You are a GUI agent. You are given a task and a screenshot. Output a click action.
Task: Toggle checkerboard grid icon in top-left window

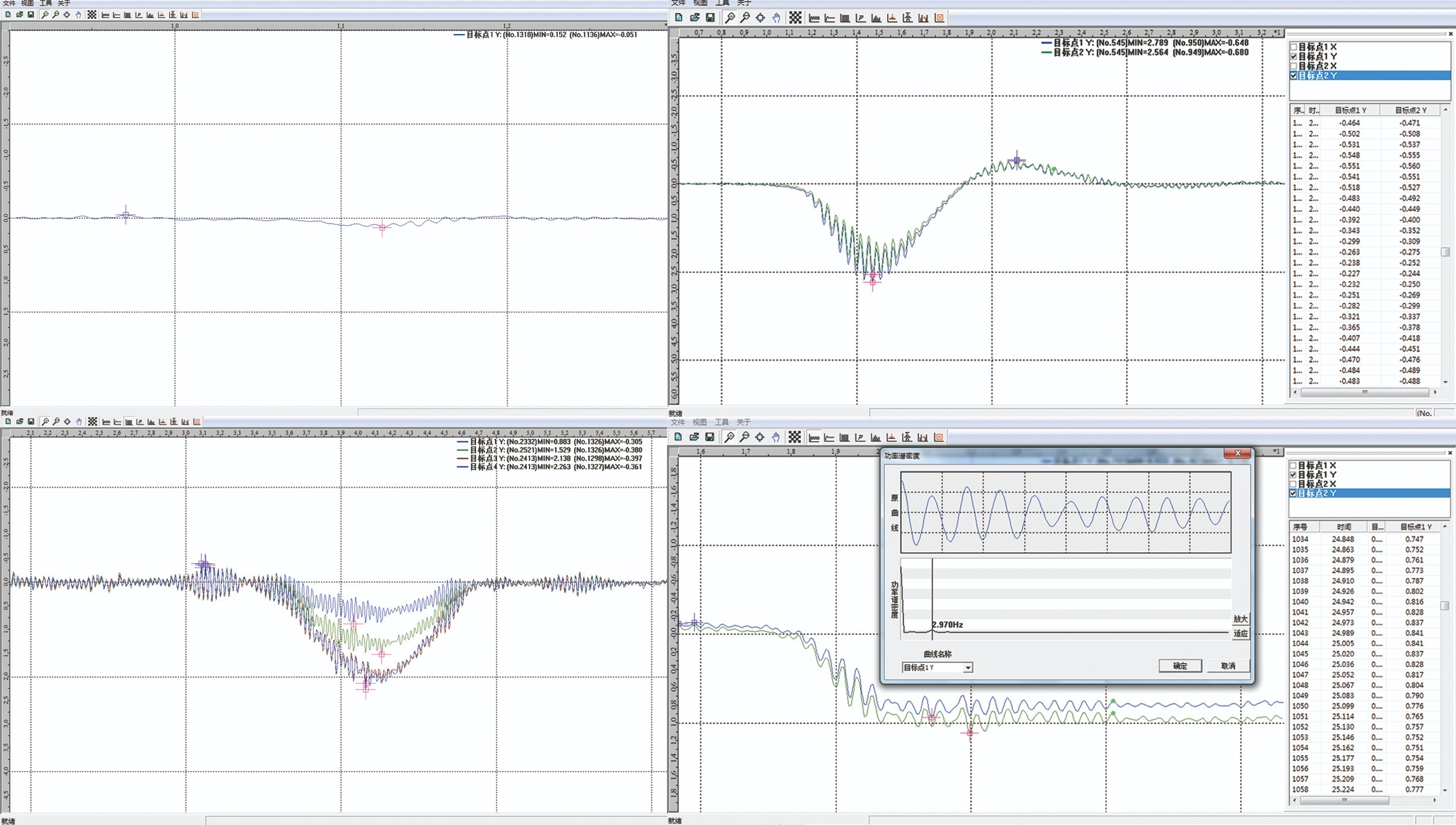pos(92,15)
